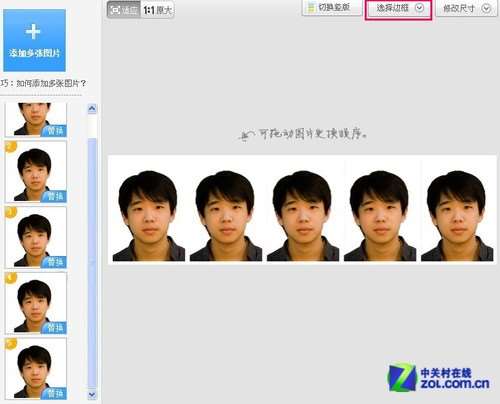500x404 pixels.
Task: Click the plus icon to add multiple pictures
Action: pyautogui.click(x=34, y=40)
